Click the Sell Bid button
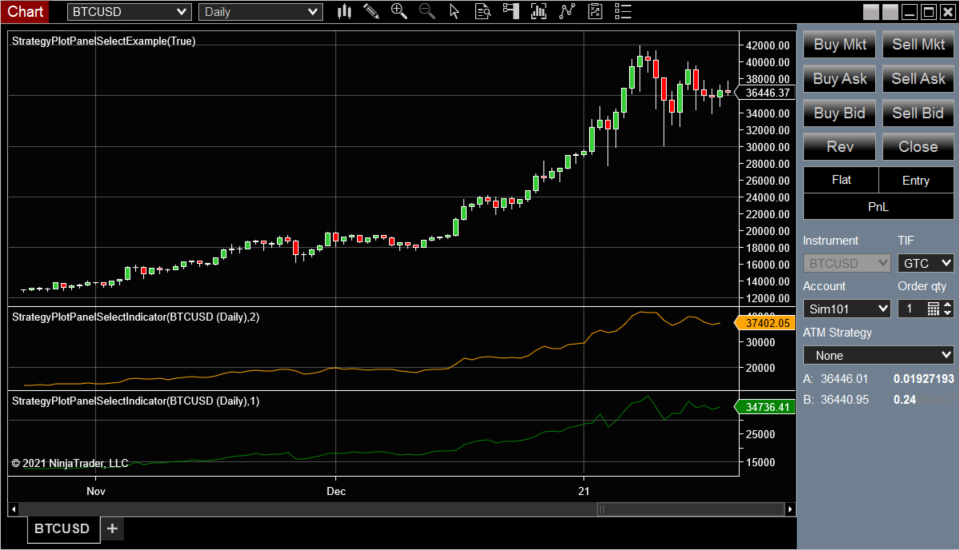 pyautogui.click(x=917, y=113)
